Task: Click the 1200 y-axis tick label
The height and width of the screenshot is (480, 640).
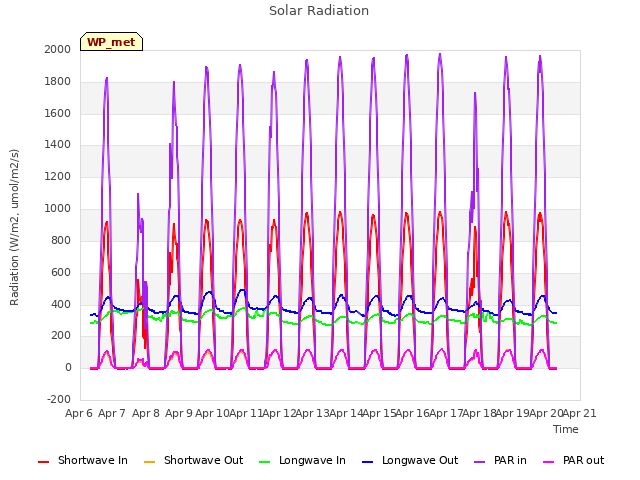Action: pyautogui.click(x=58, y=177)
